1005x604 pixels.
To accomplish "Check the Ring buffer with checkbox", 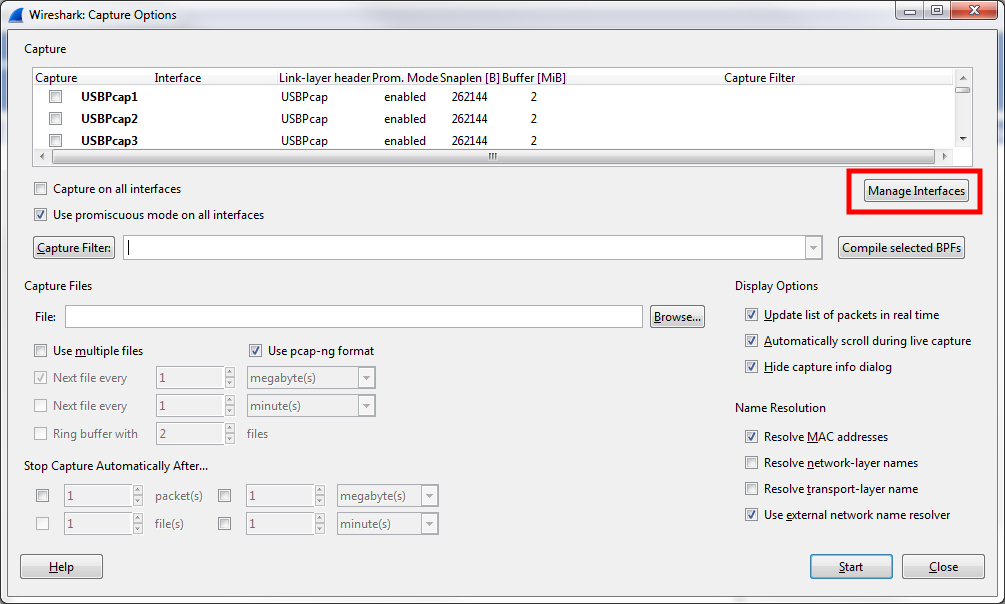I will (40, 433).
